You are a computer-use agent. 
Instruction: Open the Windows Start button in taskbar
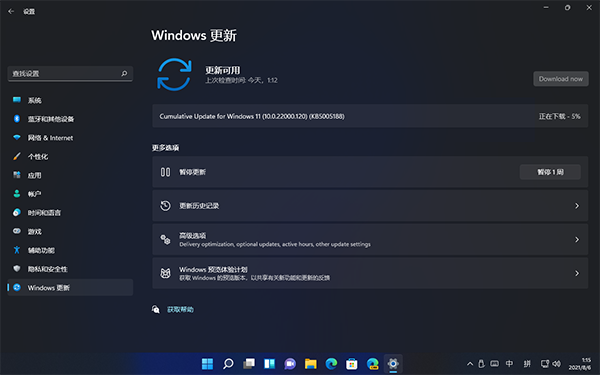pyautogui.click(x=207, y=364)
